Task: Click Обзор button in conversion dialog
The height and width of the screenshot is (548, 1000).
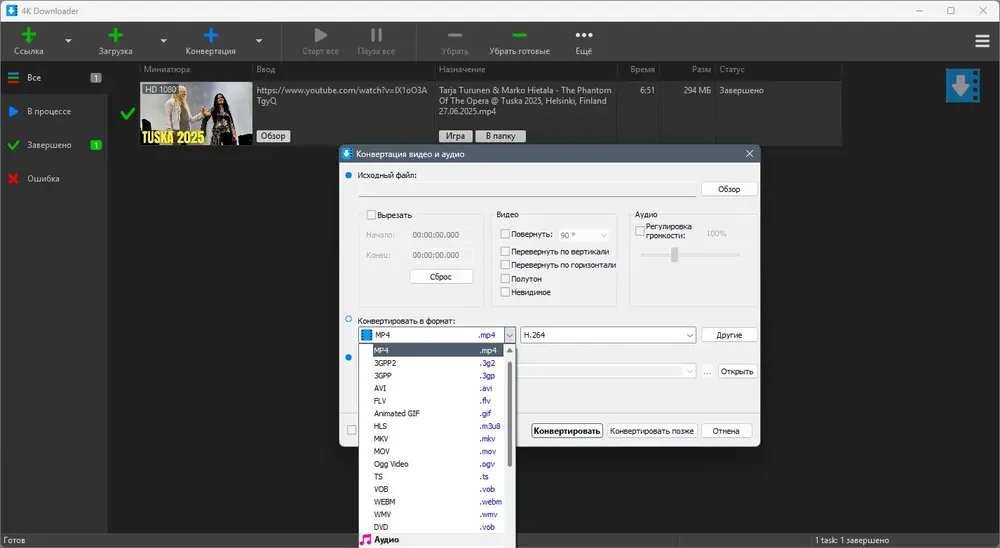Action: 729,189
